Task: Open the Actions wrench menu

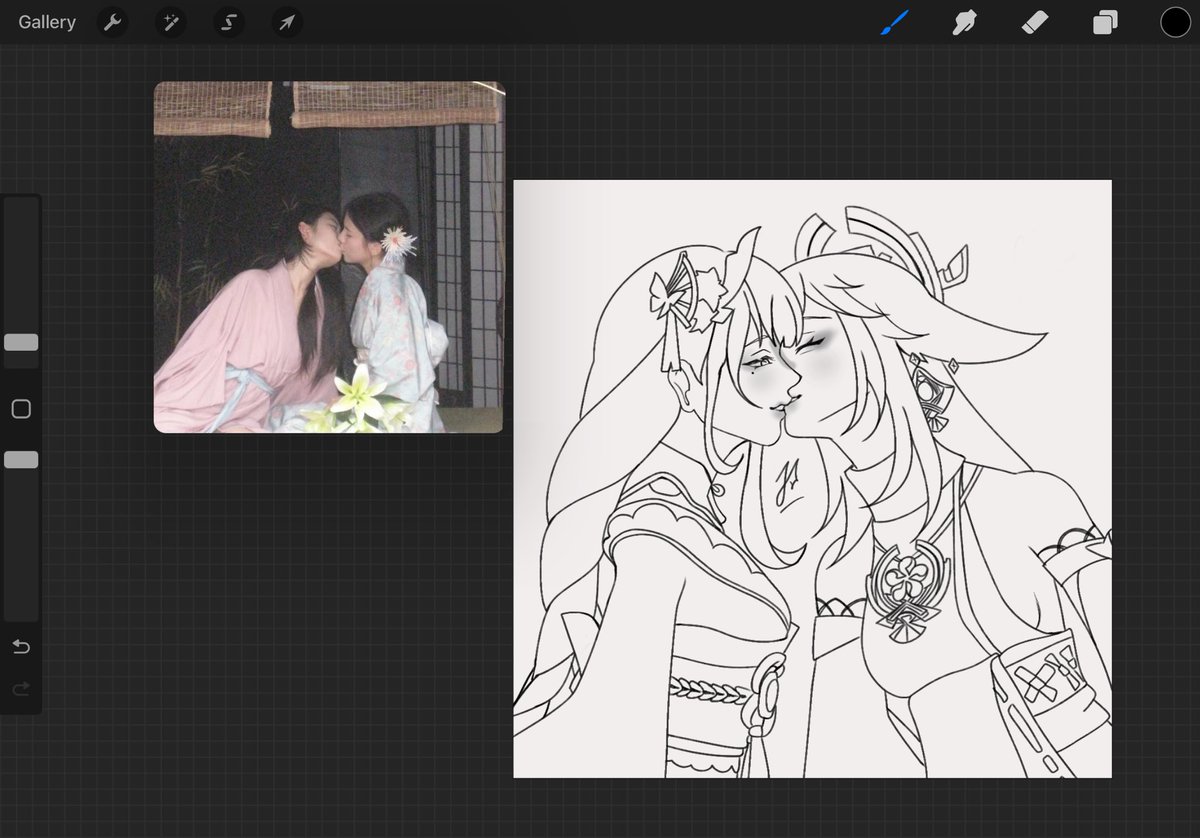Action: click(113, 22)
